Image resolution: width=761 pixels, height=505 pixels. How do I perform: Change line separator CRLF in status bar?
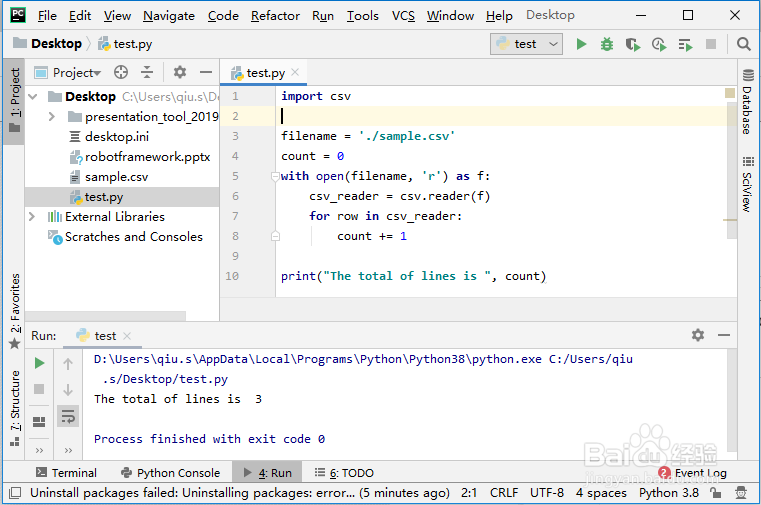point(504,493)
